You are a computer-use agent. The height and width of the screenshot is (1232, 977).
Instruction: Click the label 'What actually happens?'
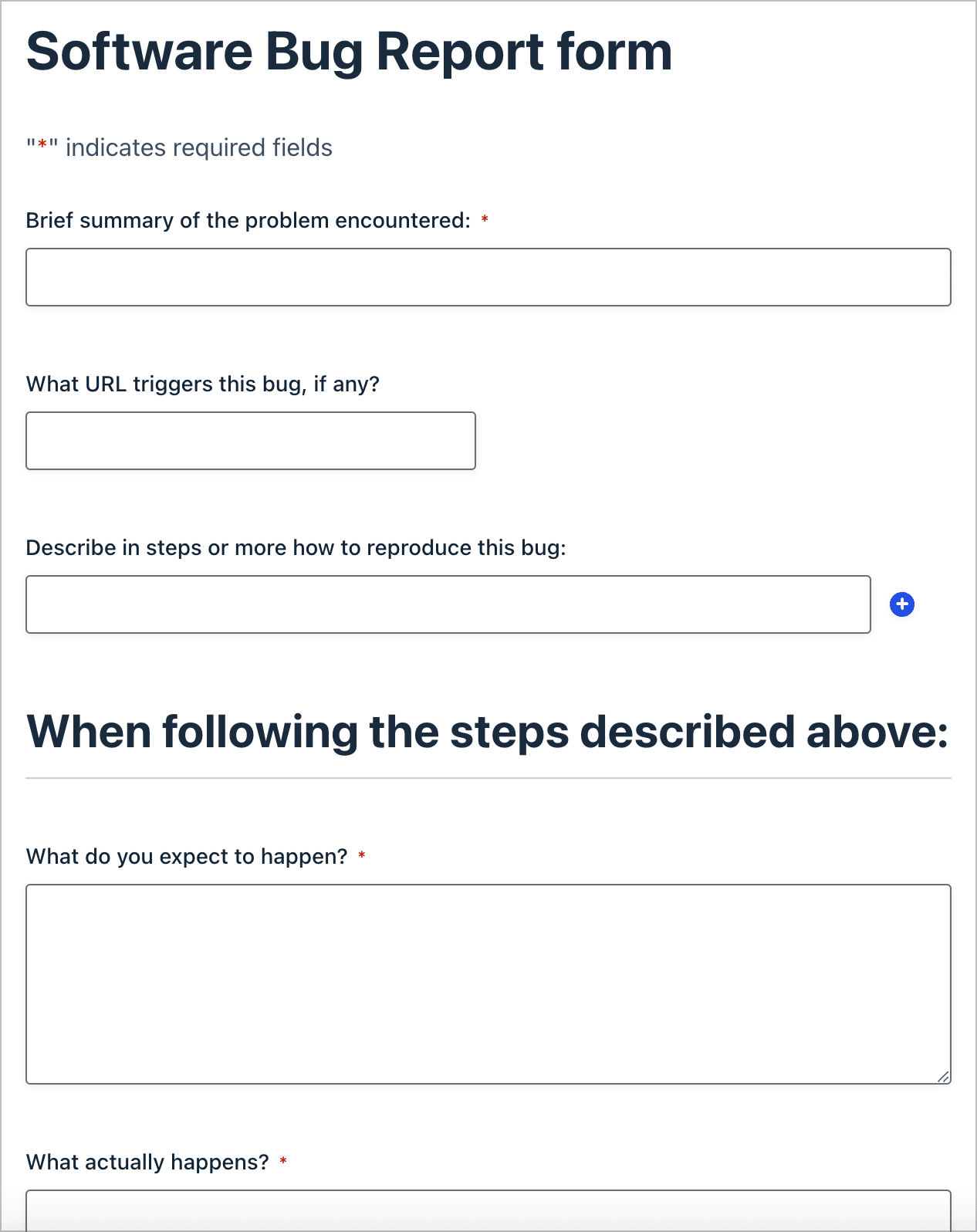147,1161
